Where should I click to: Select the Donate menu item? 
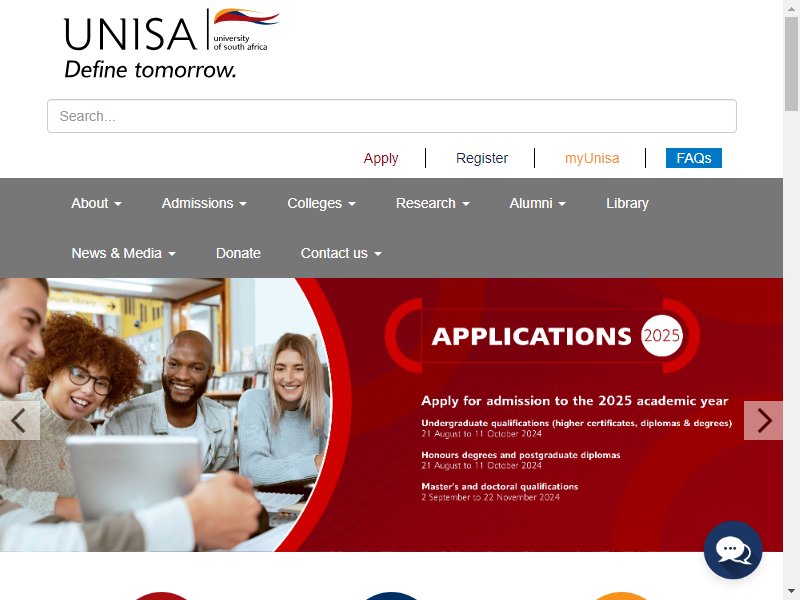click(238, 253)
